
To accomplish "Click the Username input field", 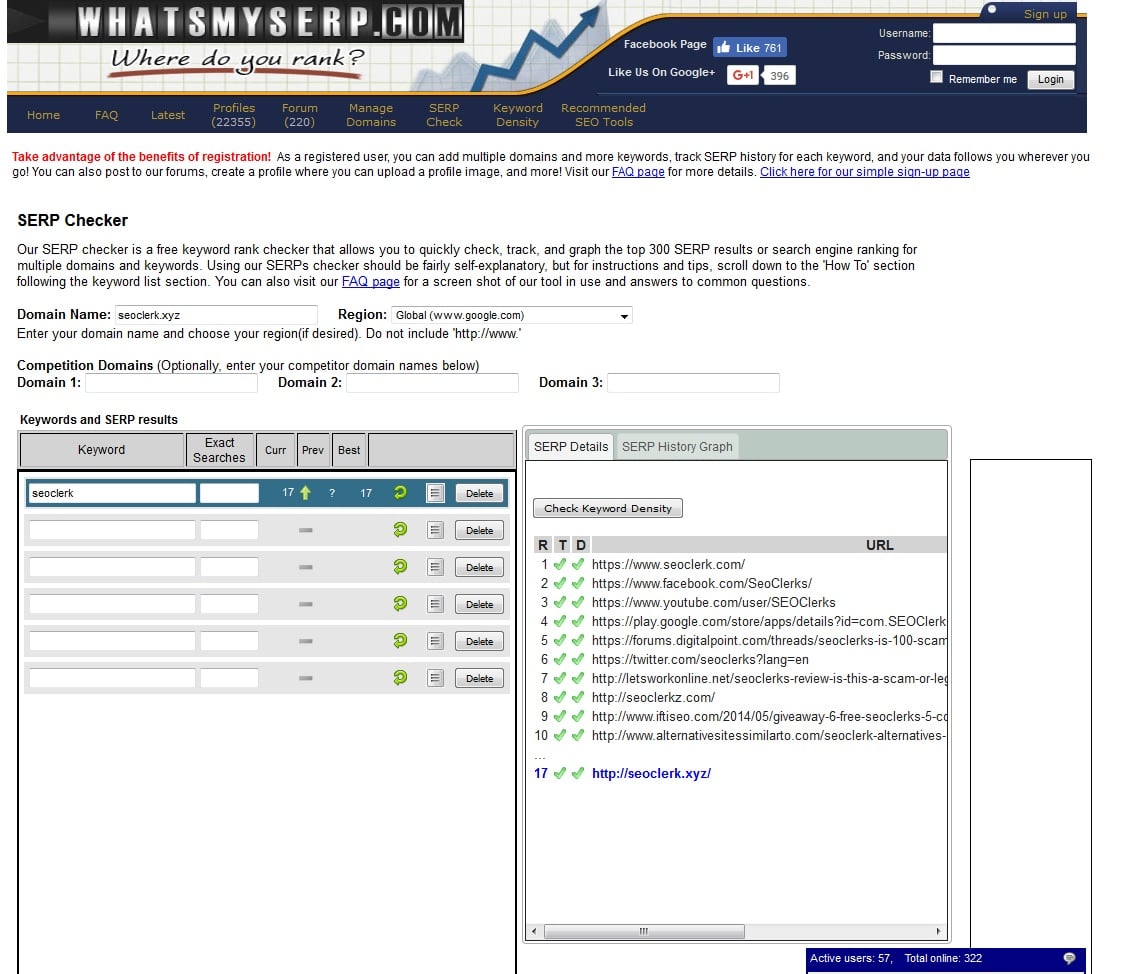I will [x=1004, y=33].
